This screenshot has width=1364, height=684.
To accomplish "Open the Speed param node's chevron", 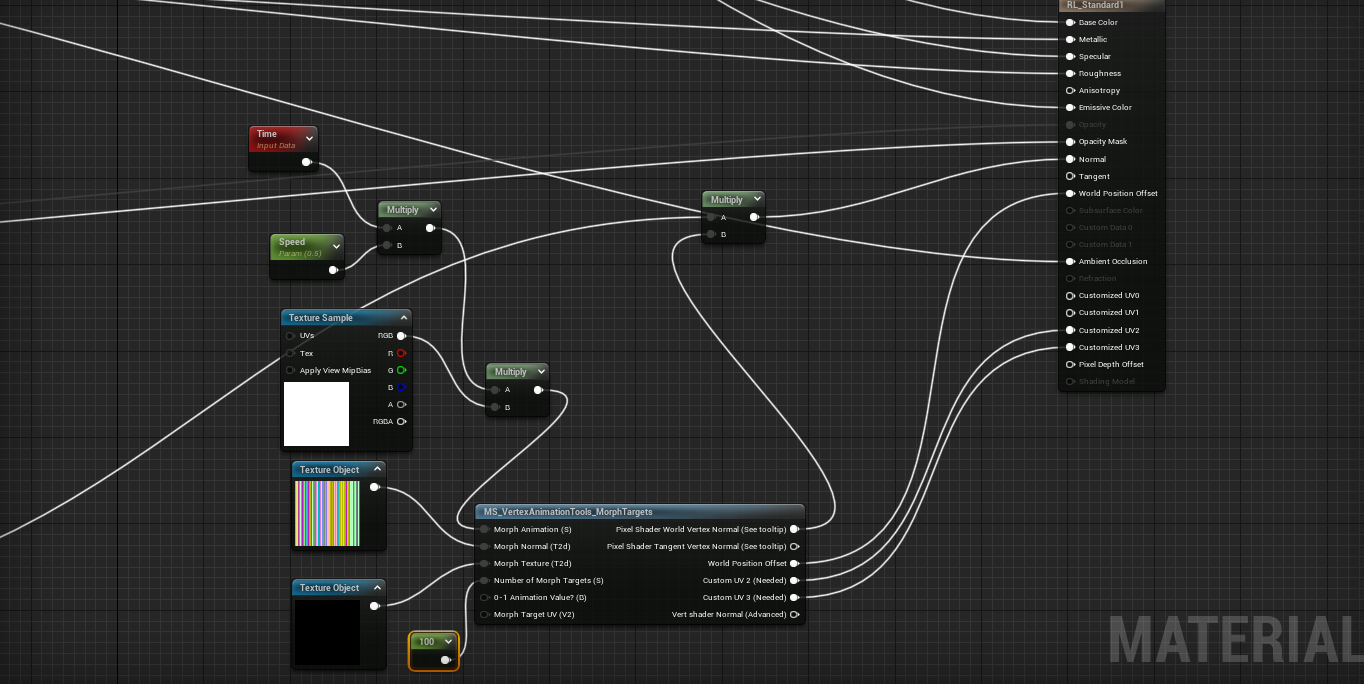I will pos(335,247).
